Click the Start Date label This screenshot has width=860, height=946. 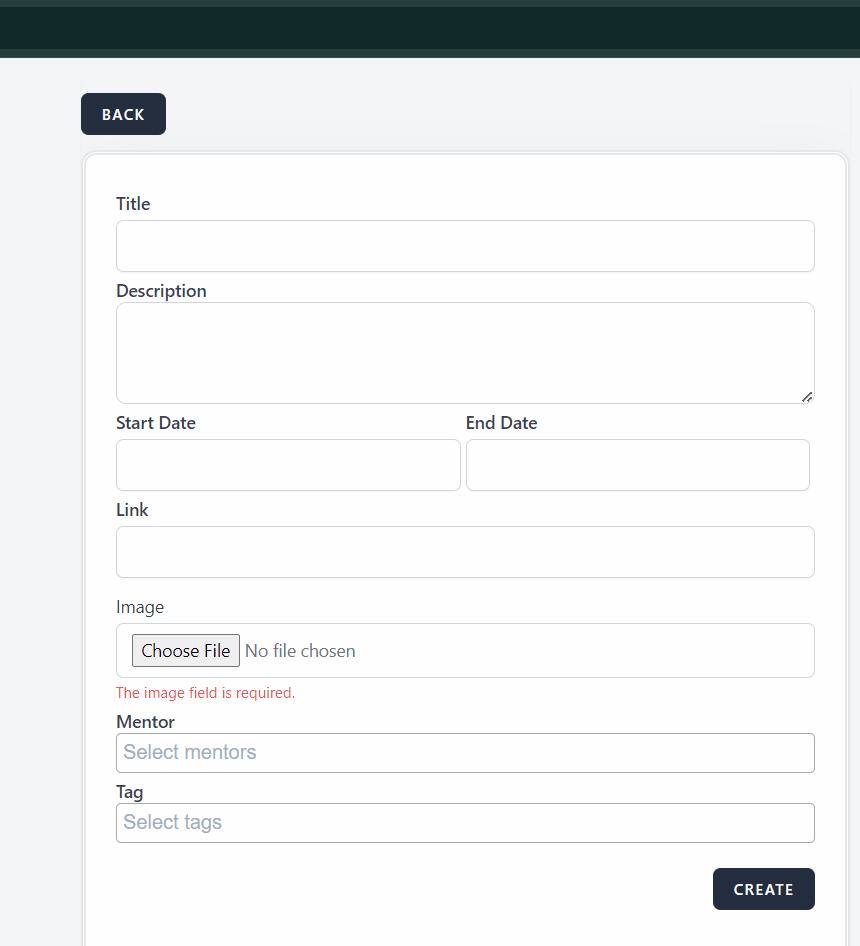(156, 423)
